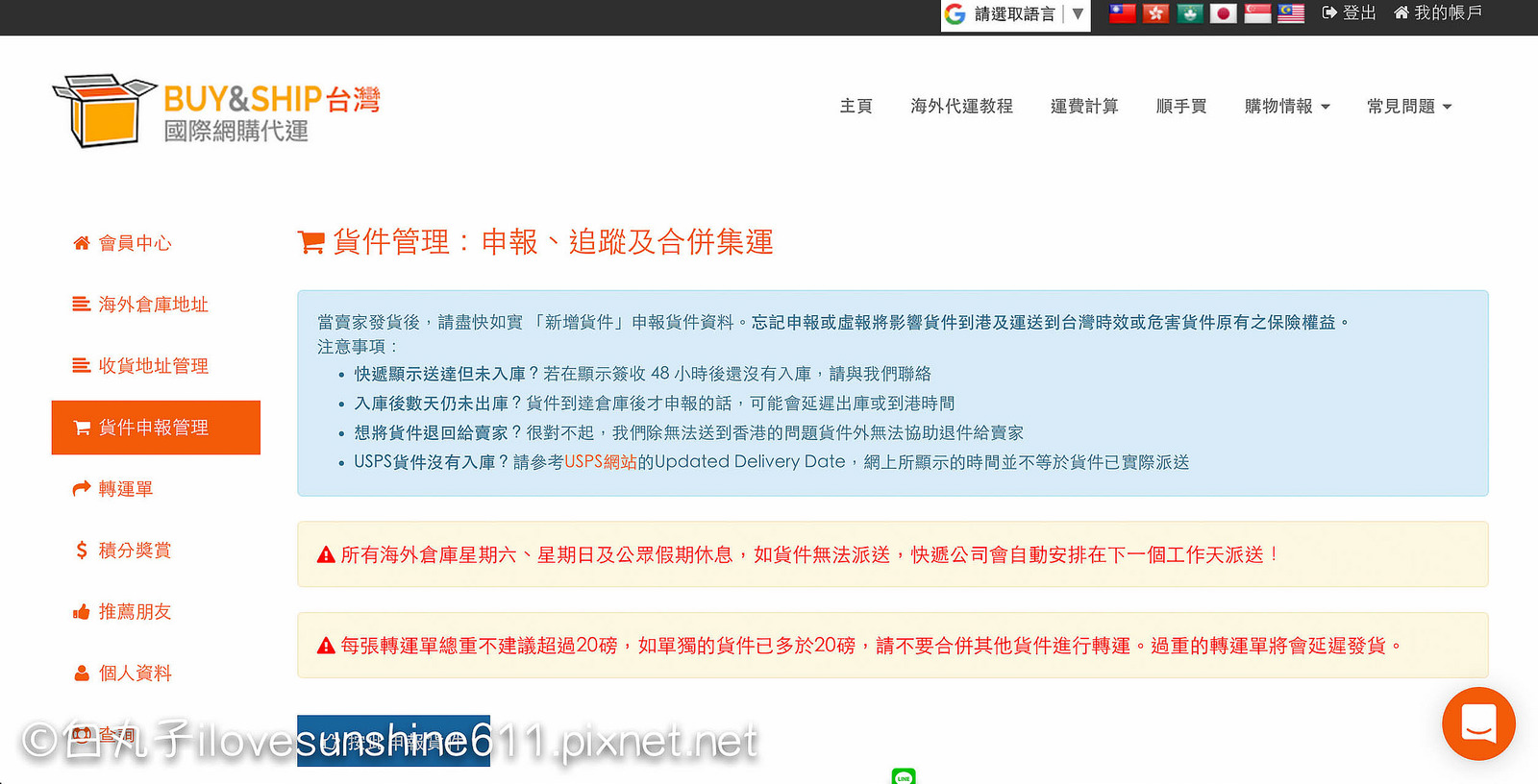Viewport: 1538px width, 784px height.
Task: Click the Taiwan flag icon
Action: (x=1122, y=13)
